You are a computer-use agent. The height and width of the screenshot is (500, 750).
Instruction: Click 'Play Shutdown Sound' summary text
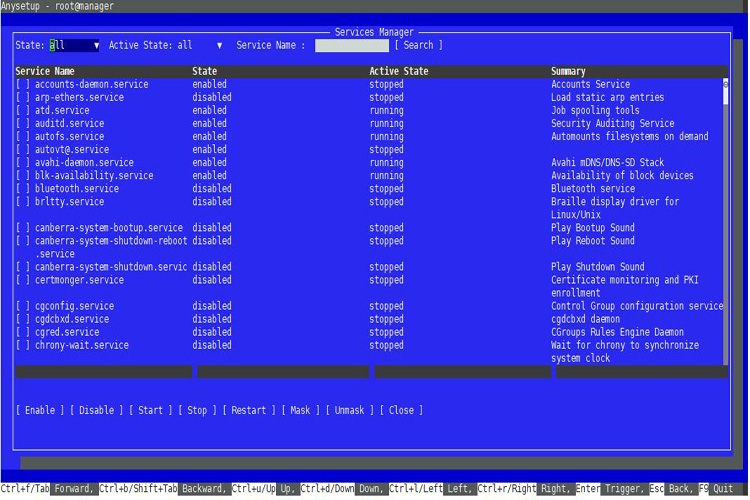click(598, 267)
